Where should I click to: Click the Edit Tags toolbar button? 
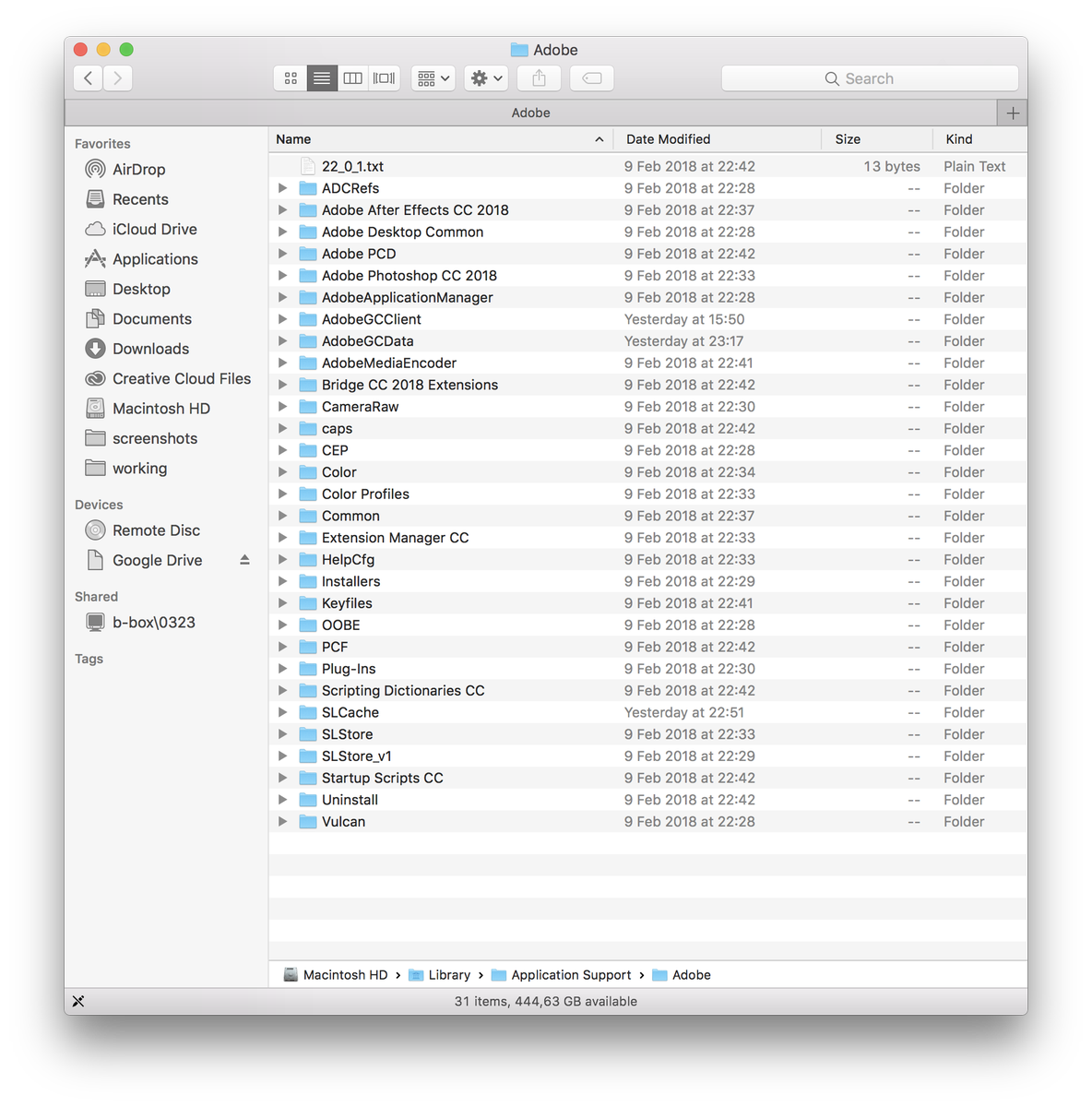coord(592,78)
